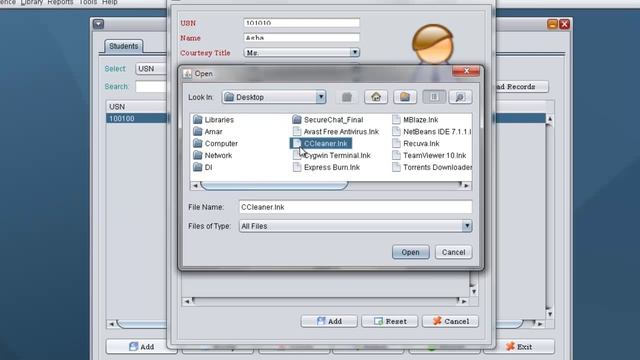Viewport: 640px width, 360px height.
Task: Click the Load Records button
Action: tap(521, 87)
